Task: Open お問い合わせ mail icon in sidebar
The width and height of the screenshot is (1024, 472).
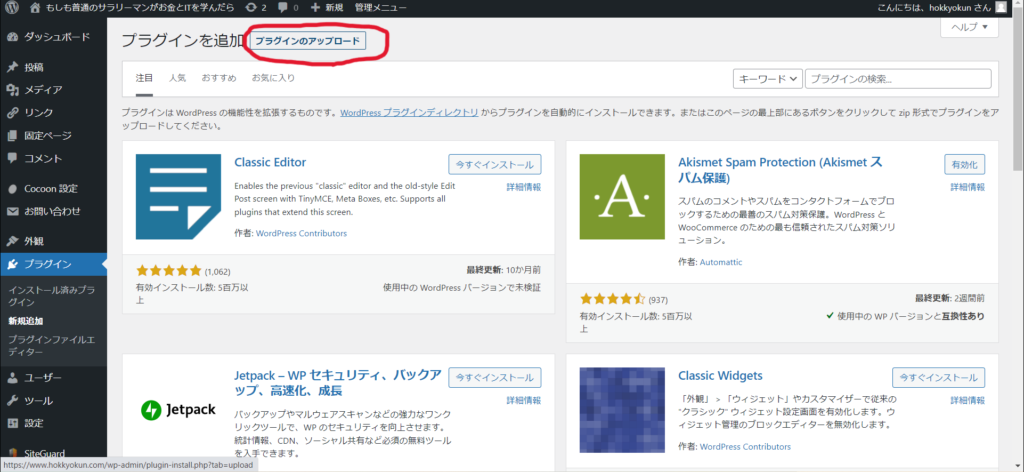Action: [x=12, y=212]
